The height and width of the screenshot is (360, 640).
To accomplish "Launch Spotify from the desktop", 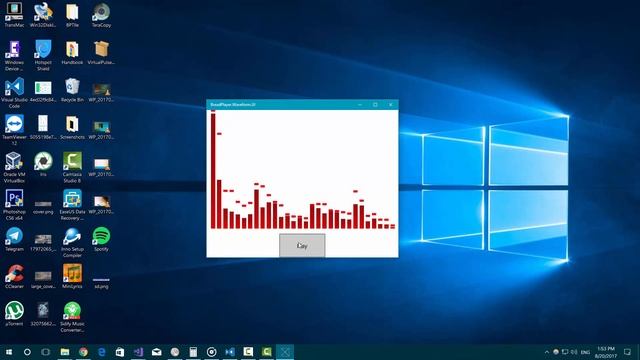I will pyautogui.click(x=101, y=239).
